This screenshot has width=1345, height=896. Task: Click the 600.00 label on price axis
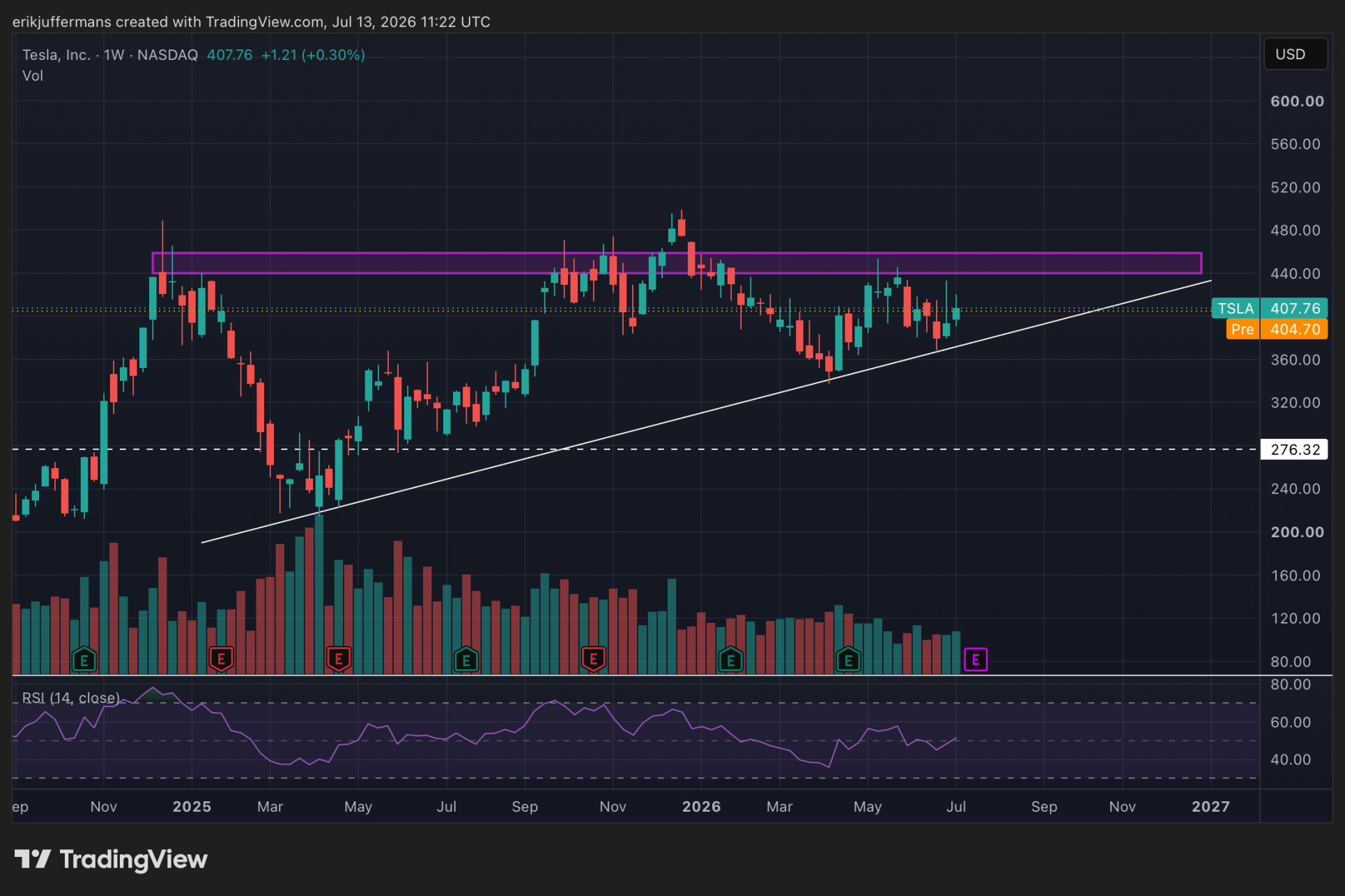pos(1296,101)
